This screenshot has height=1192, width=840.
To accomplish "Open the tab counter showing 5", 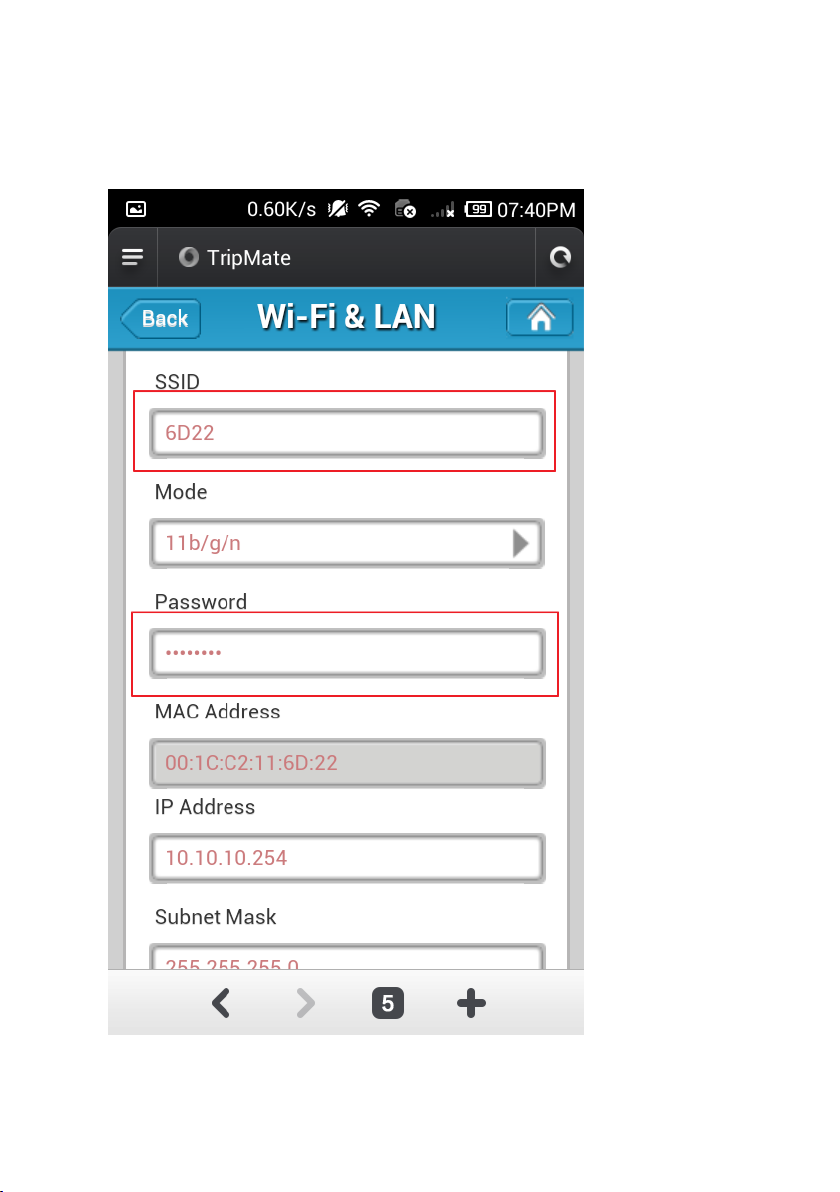I will point(388,1003).
